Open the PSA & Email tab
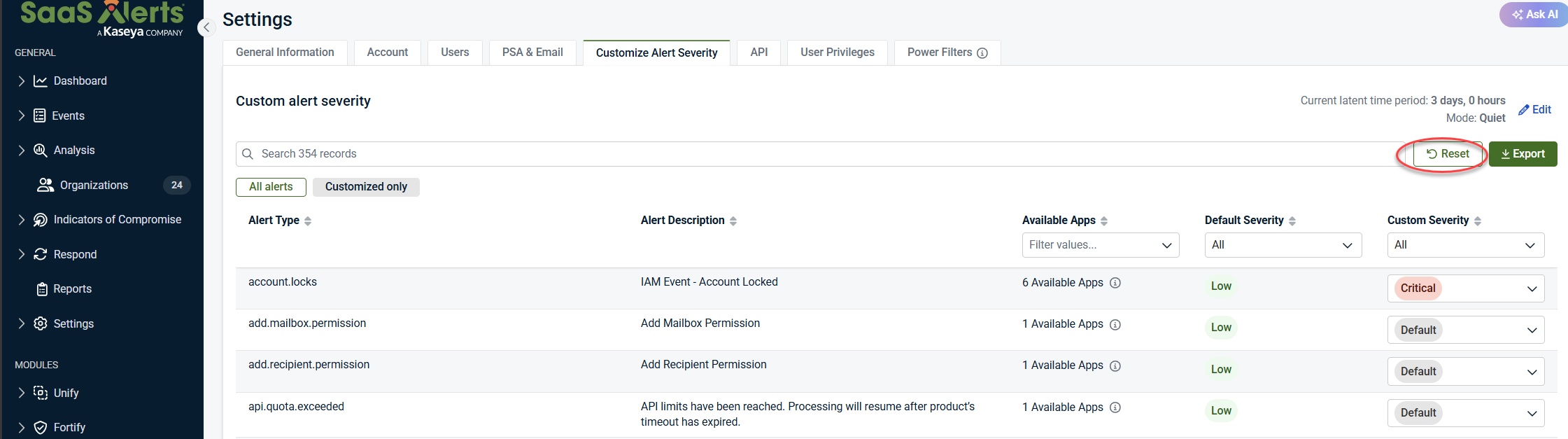1568x439 pixels. coord(532,53)
